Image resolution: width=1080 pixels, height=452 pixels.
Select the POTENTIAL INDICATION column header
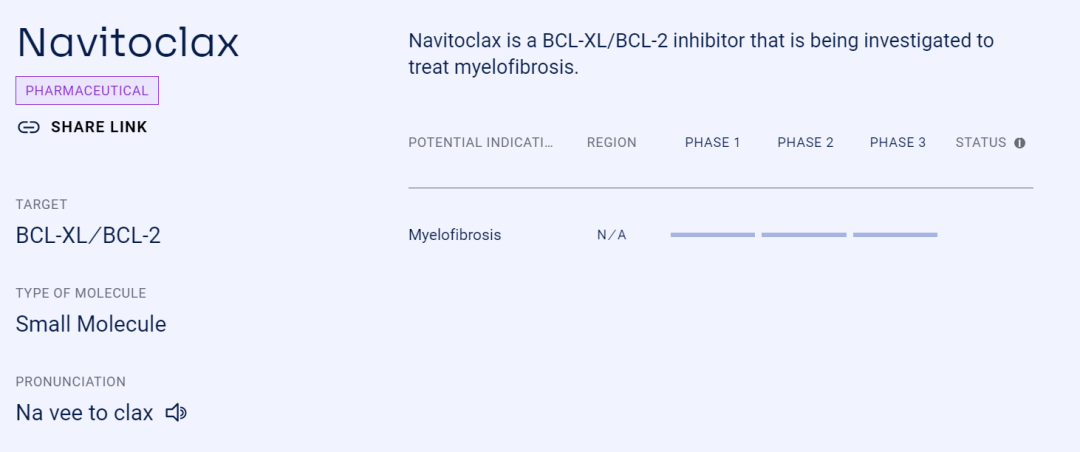[481, 143]
